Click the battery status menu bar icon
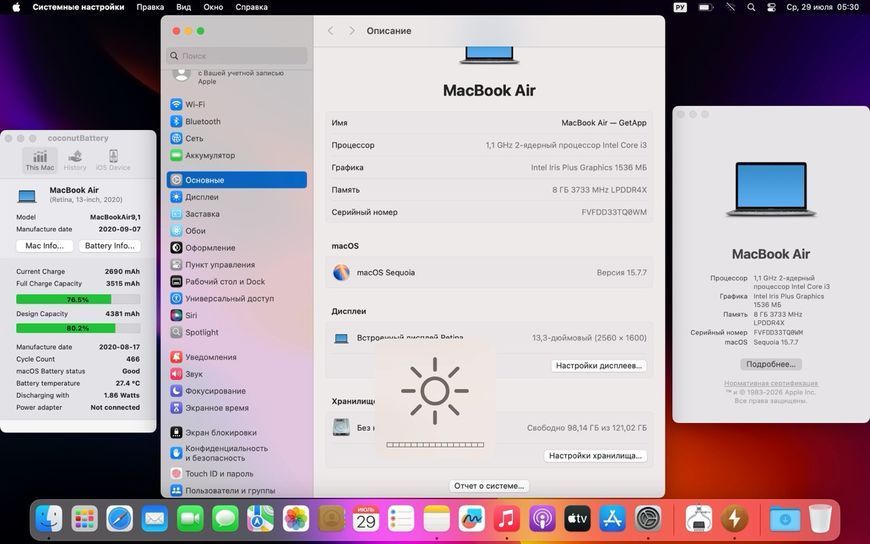 pyautogui.click(x=705, y=7)
